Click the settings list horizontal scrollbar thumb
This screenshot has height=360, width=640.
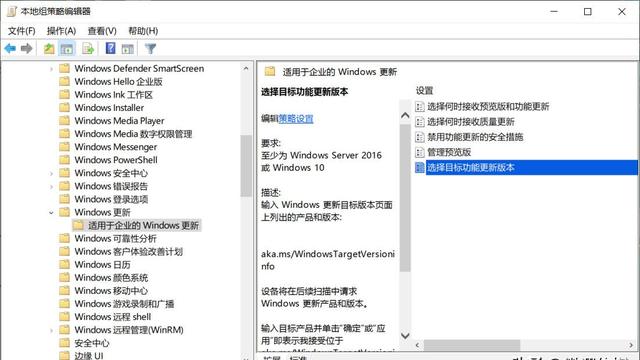(x=472, y=345)
